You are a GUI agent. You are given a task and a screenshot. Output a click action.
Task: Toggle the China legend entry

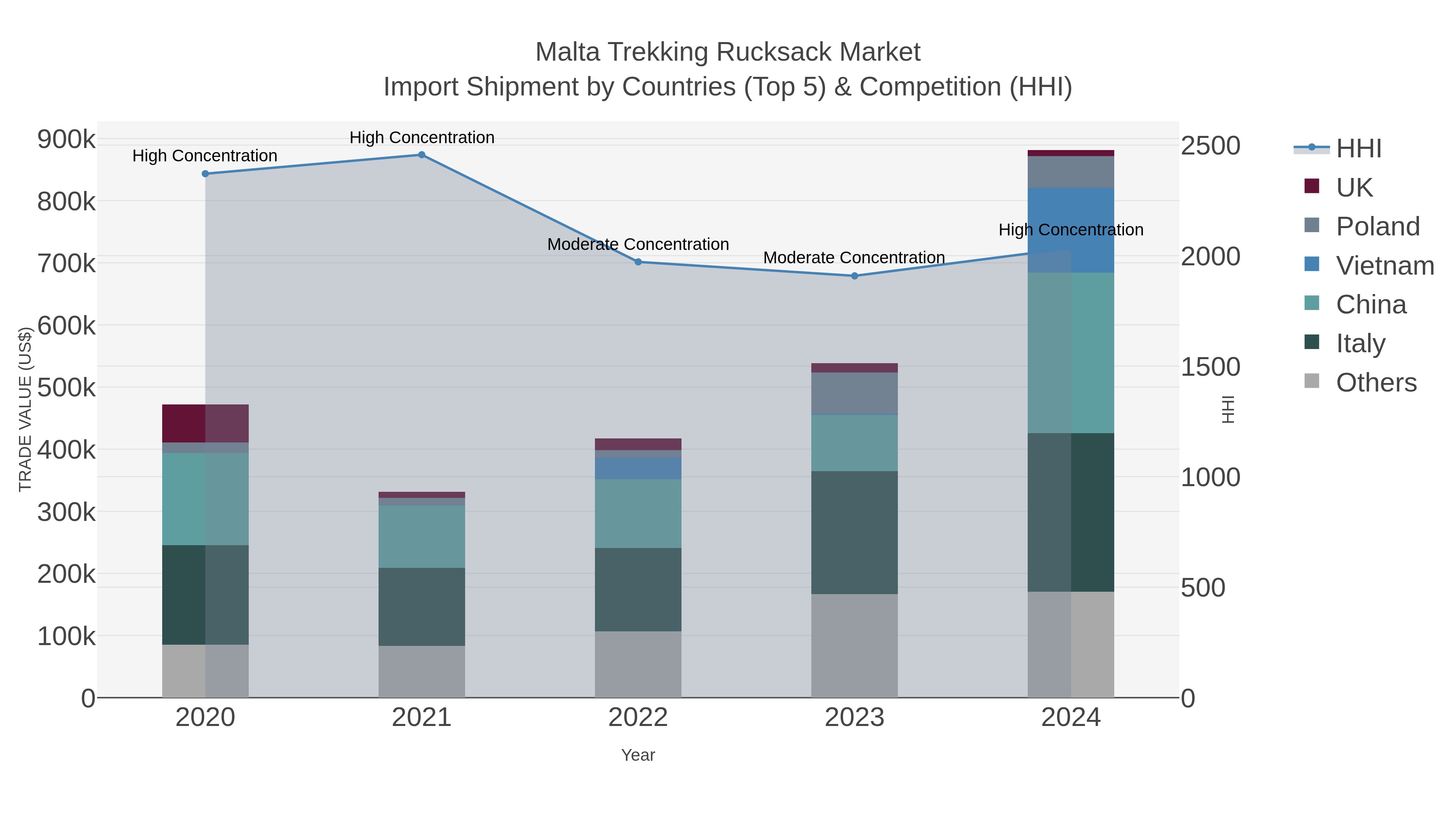coord(1355,304)
